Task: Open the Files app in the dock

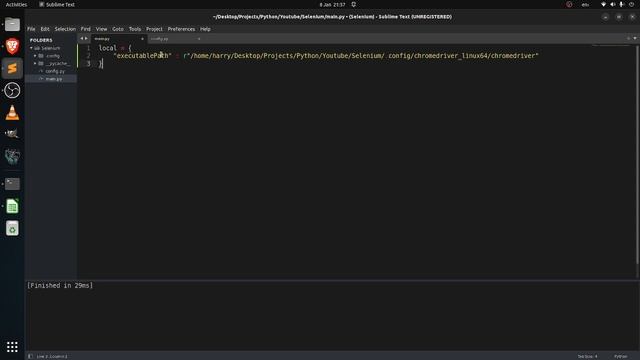Action: coord(12,24)
